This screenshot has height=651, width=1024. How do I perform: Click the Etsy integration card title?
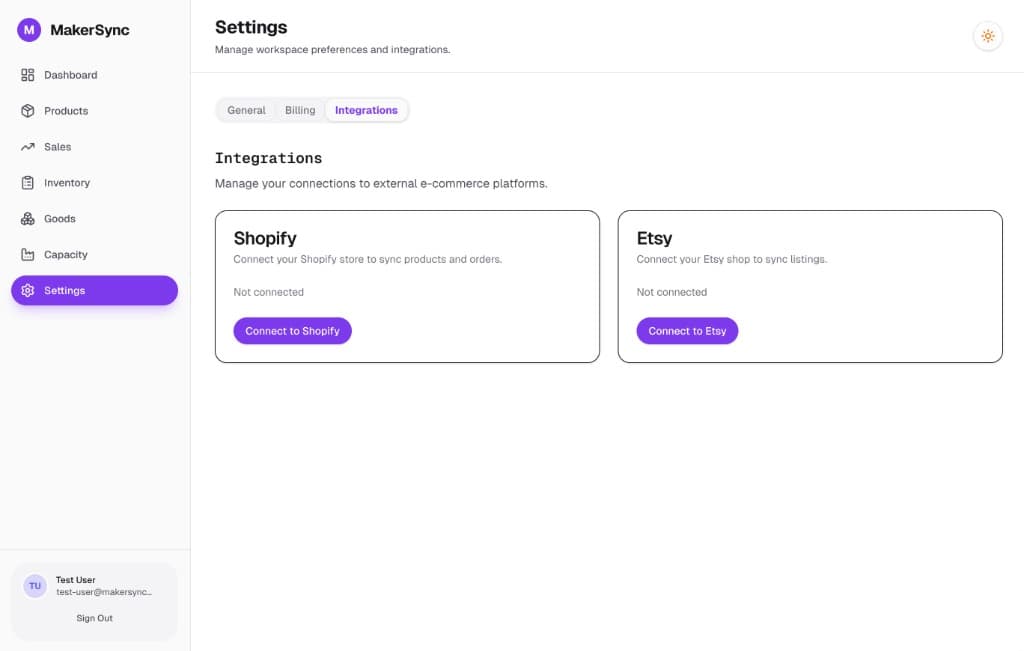tap(654, 238)
